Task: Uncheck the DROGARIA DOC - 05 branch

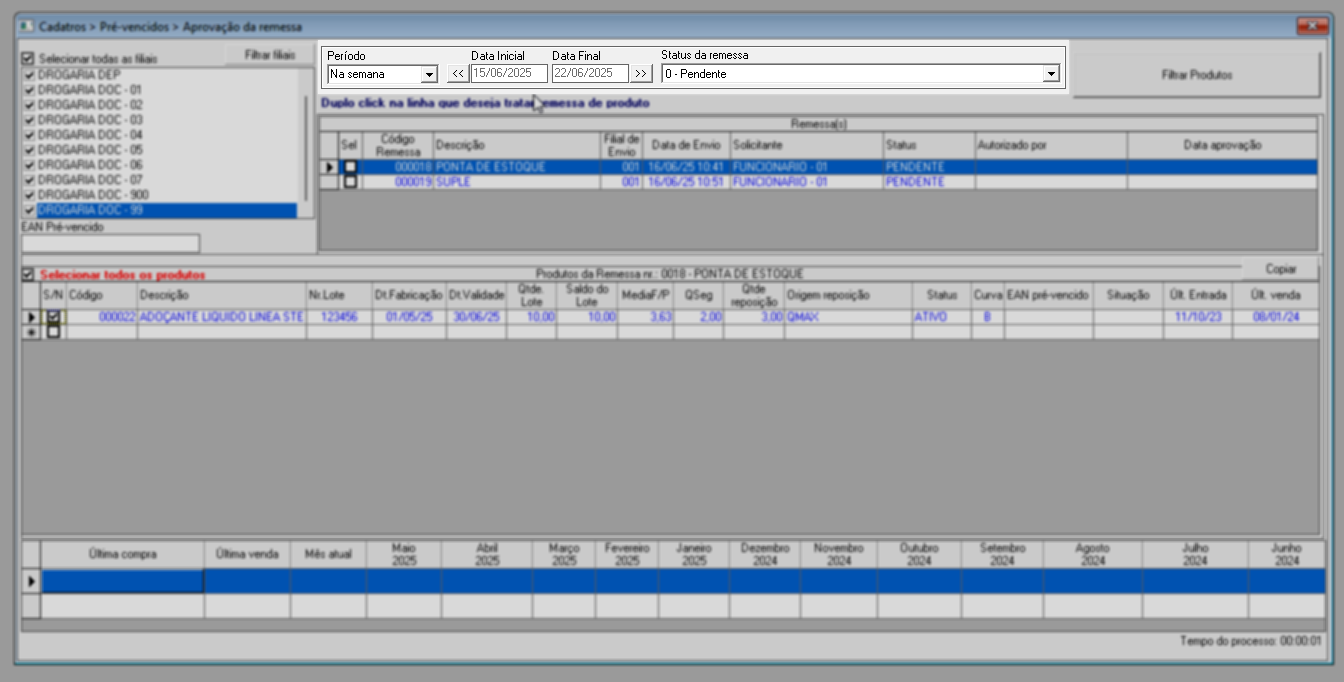Action: pyautogui.click(x=29, y=150)
